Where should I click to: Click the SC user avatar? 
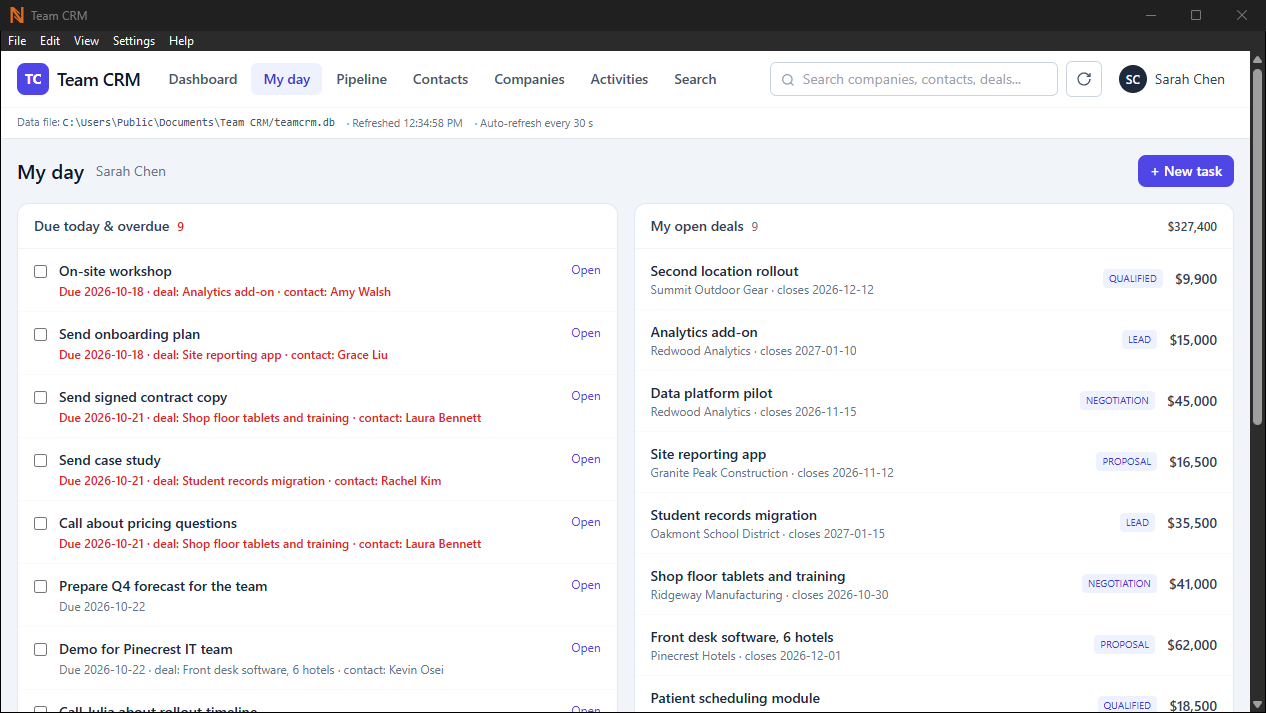coord(1133,79)
